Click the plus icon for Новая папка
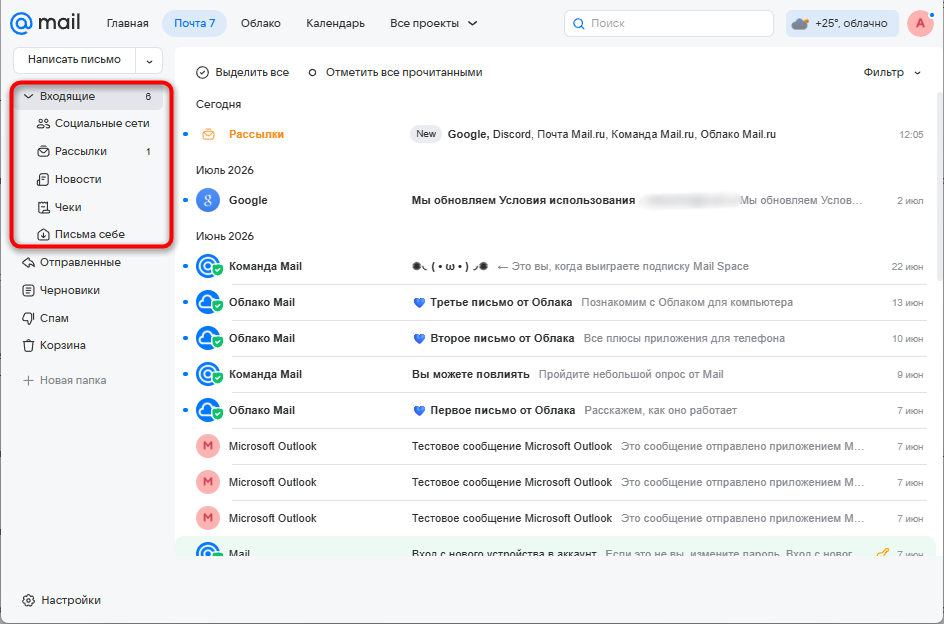This screenshot has width=944, height=624. [28, 381]
